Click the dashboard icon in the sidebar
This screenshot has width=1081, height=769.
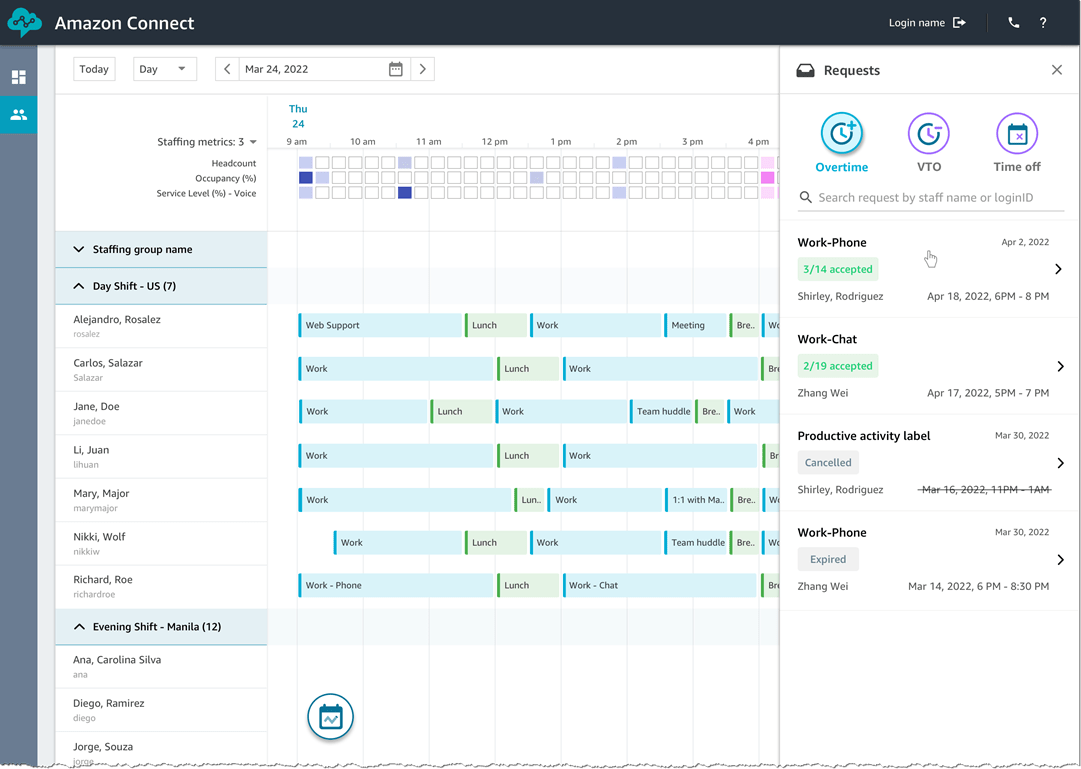(x=19, y=76)
